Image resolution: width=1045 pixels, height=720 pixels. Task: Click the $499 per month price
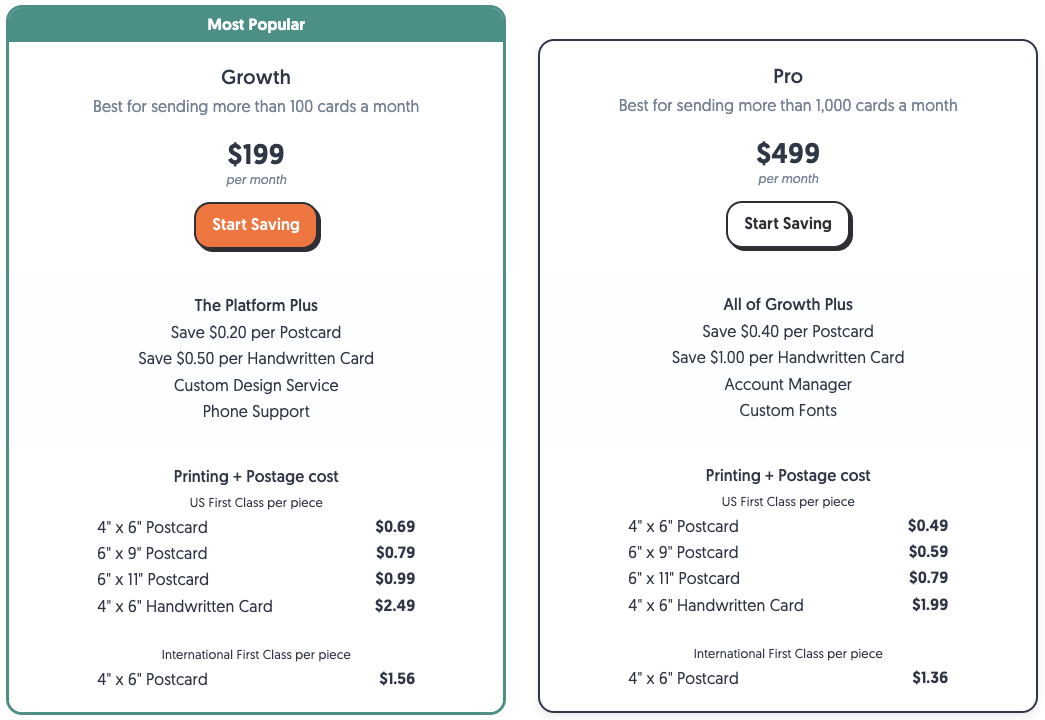tap(788, 153)
